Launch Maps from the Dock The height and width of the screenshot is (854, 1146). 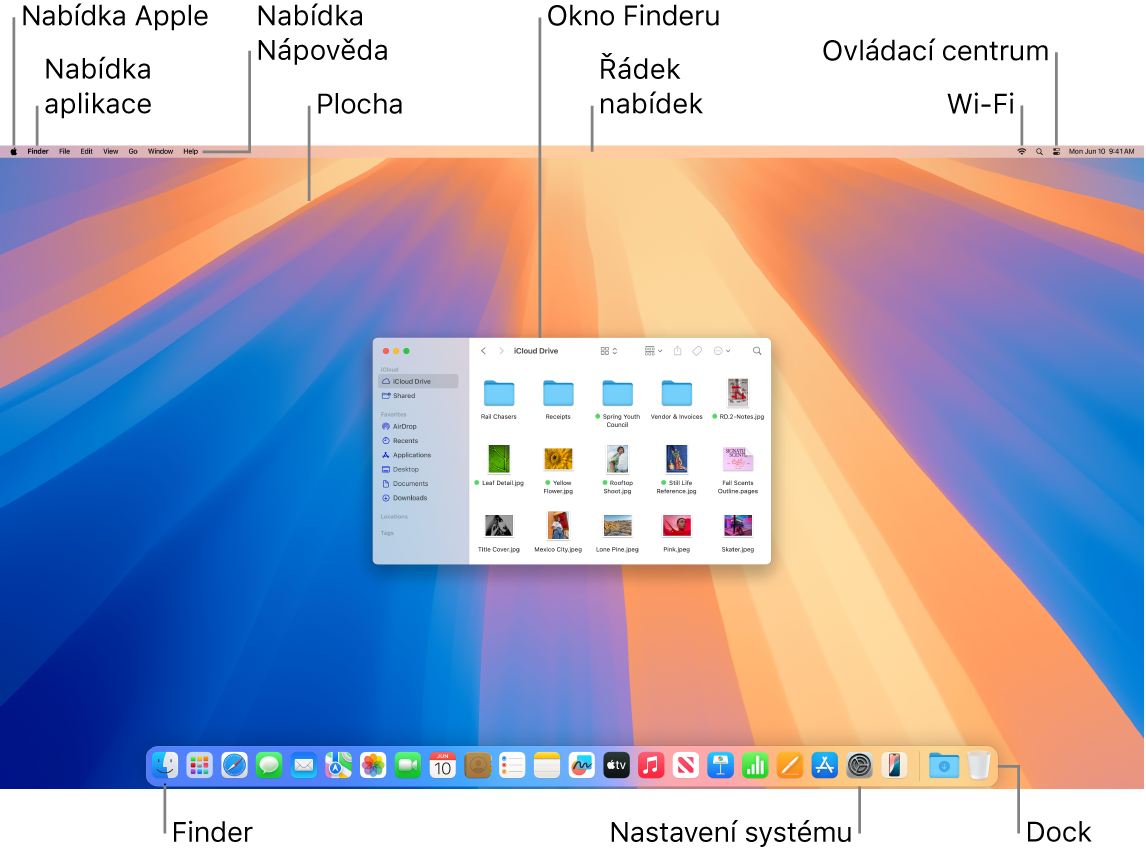coord(338,766)
